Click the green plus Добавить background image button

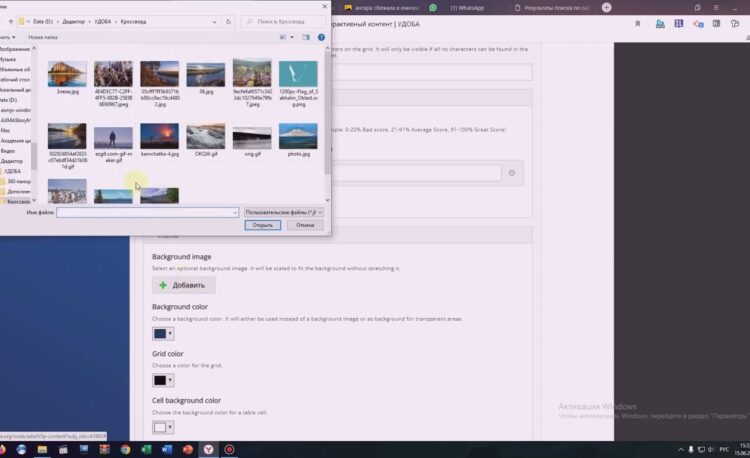(x=183, y=285)
